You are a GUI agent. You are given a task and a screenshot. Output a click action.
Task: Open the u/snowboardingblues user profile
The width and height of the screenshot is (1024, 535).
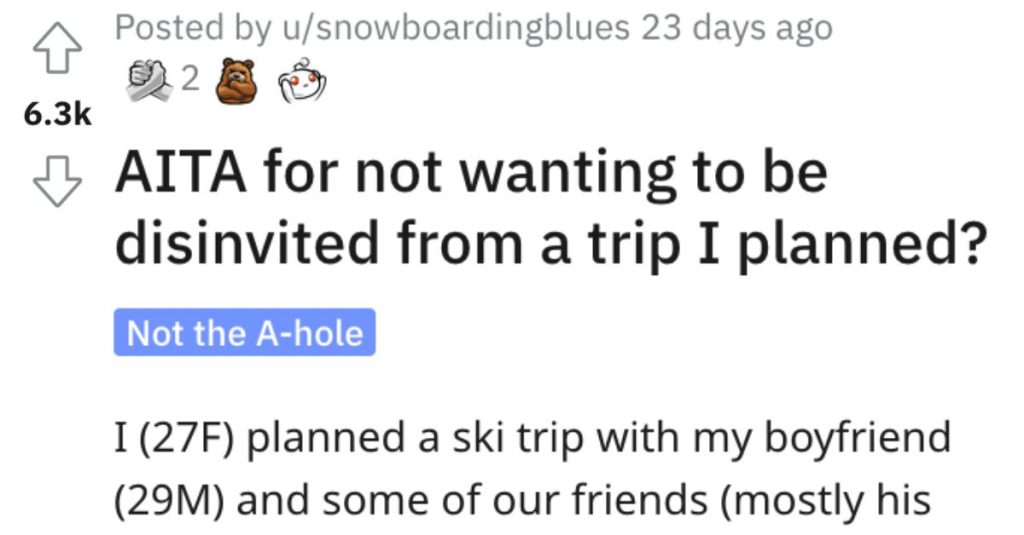tap(456, 28)
